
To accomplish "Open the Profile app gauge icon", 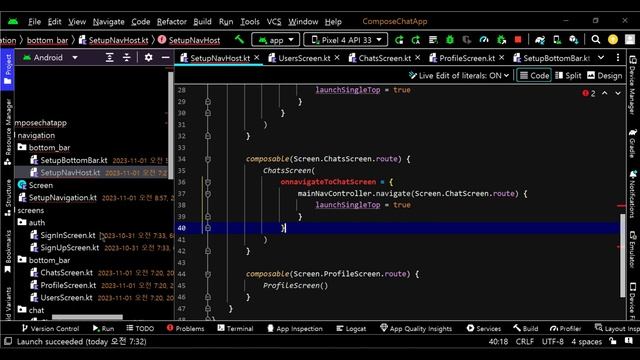I will point(484,40).
